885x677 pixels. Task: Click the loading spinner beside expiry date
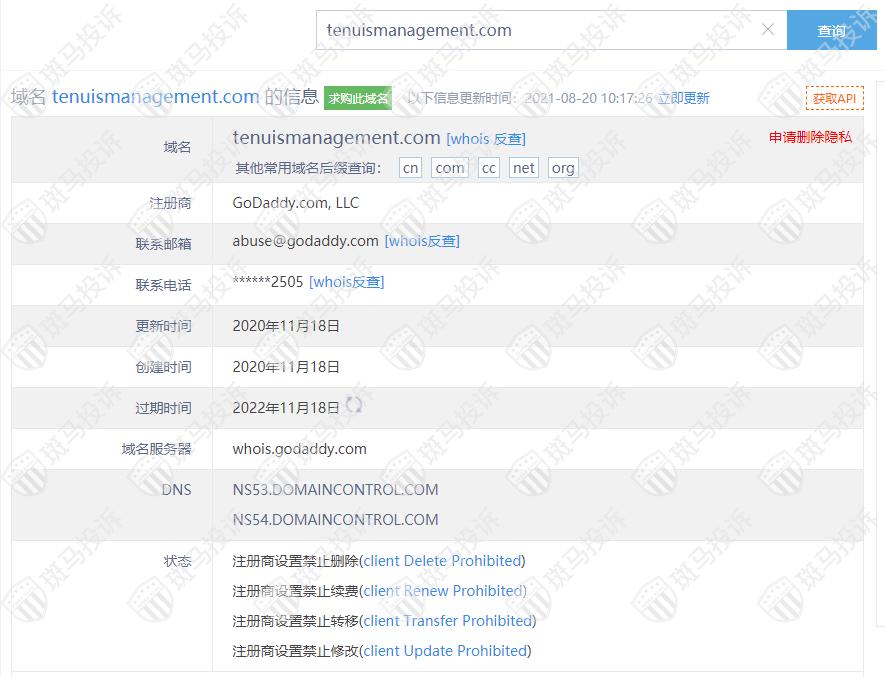click(x=353, y=405)
